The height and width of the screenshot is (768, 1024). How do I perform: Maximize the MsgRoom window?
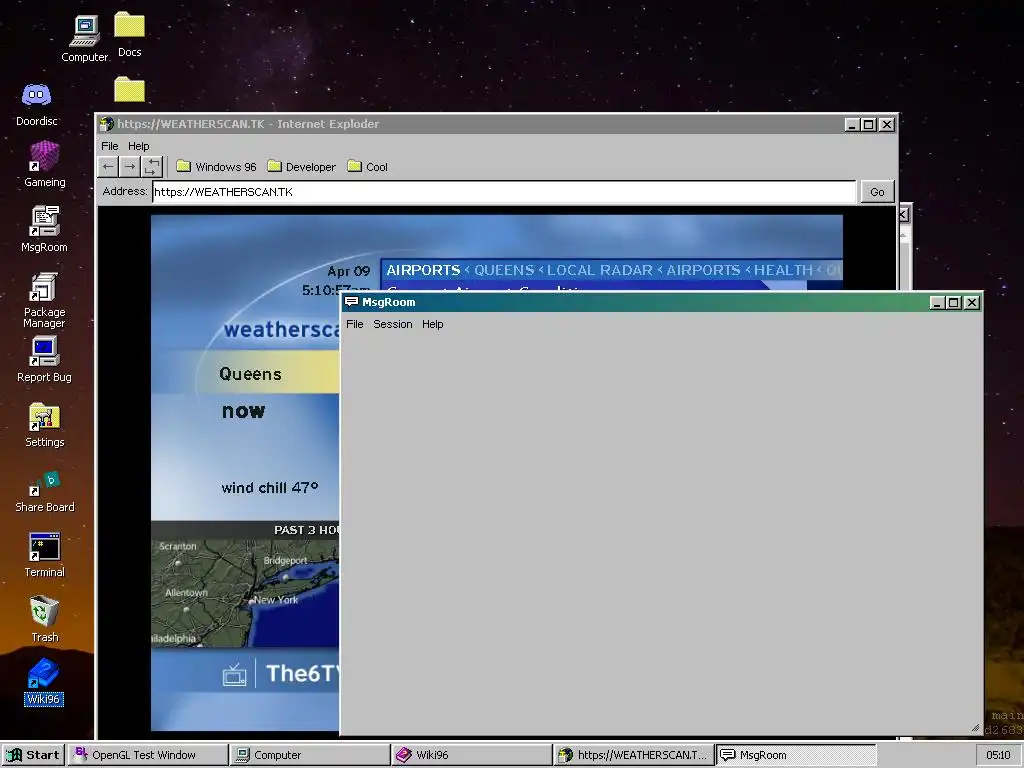point(953,302)
